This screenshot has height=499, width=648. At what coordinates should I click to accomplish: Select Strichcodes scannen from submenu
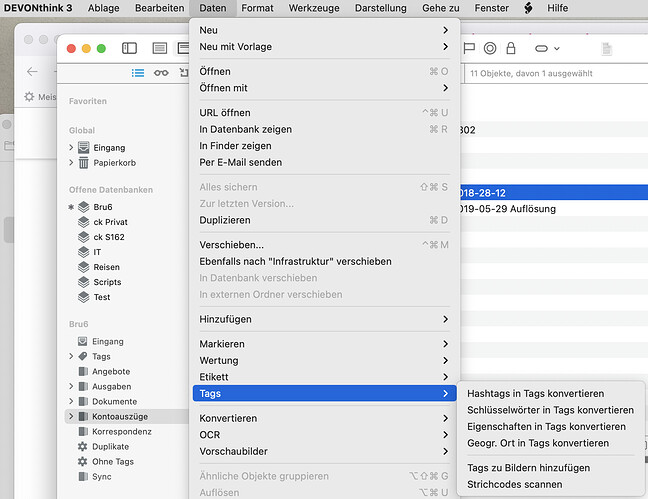514,484
